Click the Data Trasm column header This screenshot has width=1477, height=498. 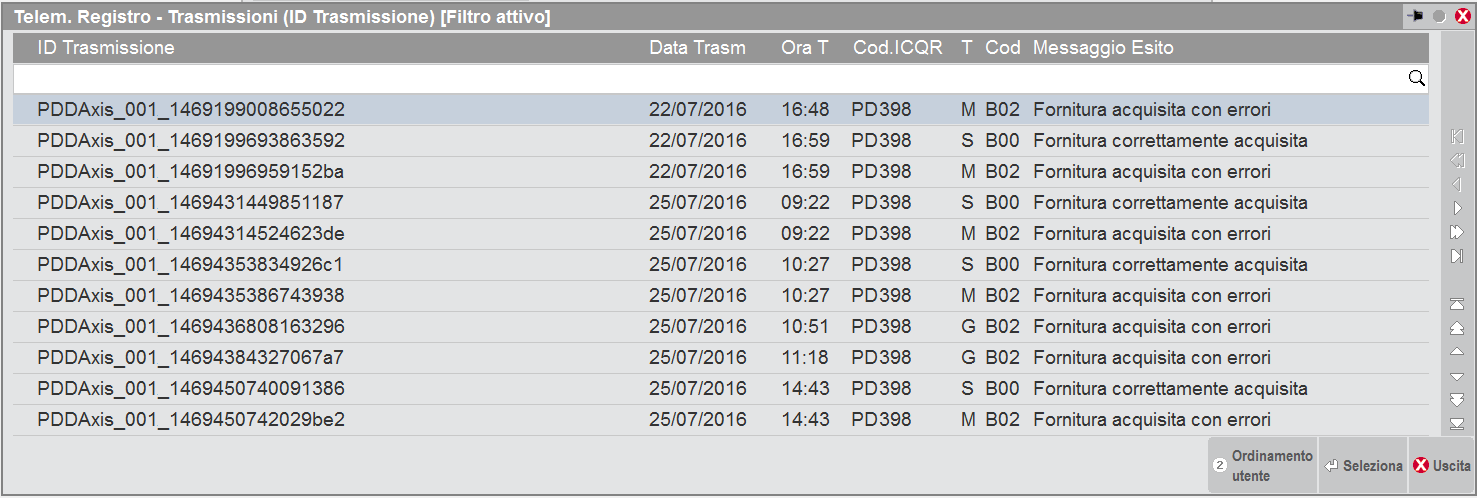tap(697, 48)
